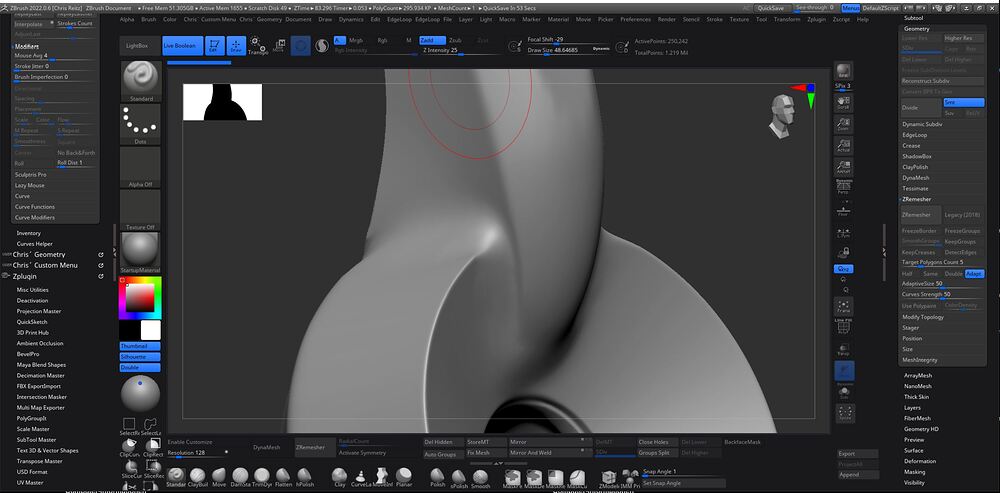Screen dimensions: 1000x493
Task: Expand the Sculptris Pro section
Action: click(31, 175)
